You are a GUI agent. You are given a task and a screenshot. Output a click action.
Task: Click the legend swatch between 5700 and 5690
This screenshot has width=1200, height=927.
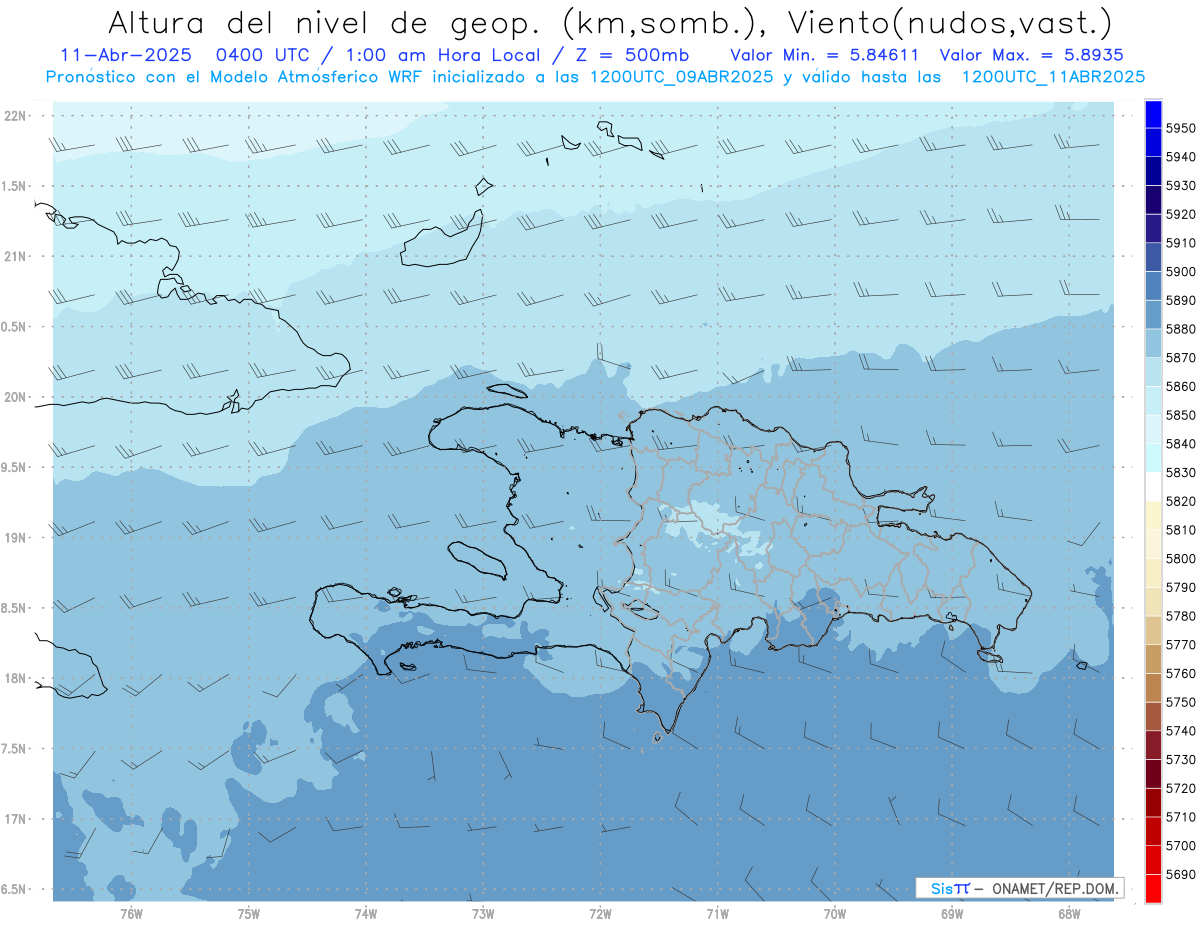1153,859
